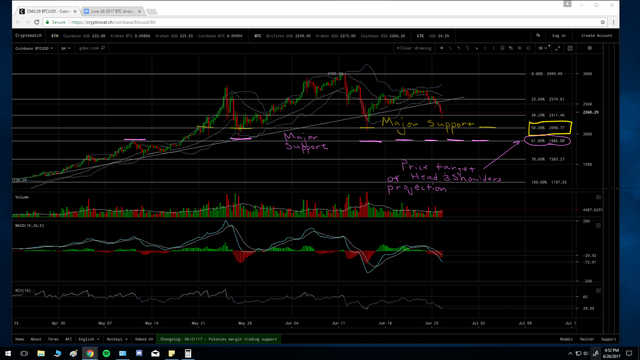This screenshot has height=360, width=640.
Task: Open Sticky Notes from the taskbar
Action: coord(171,353)
